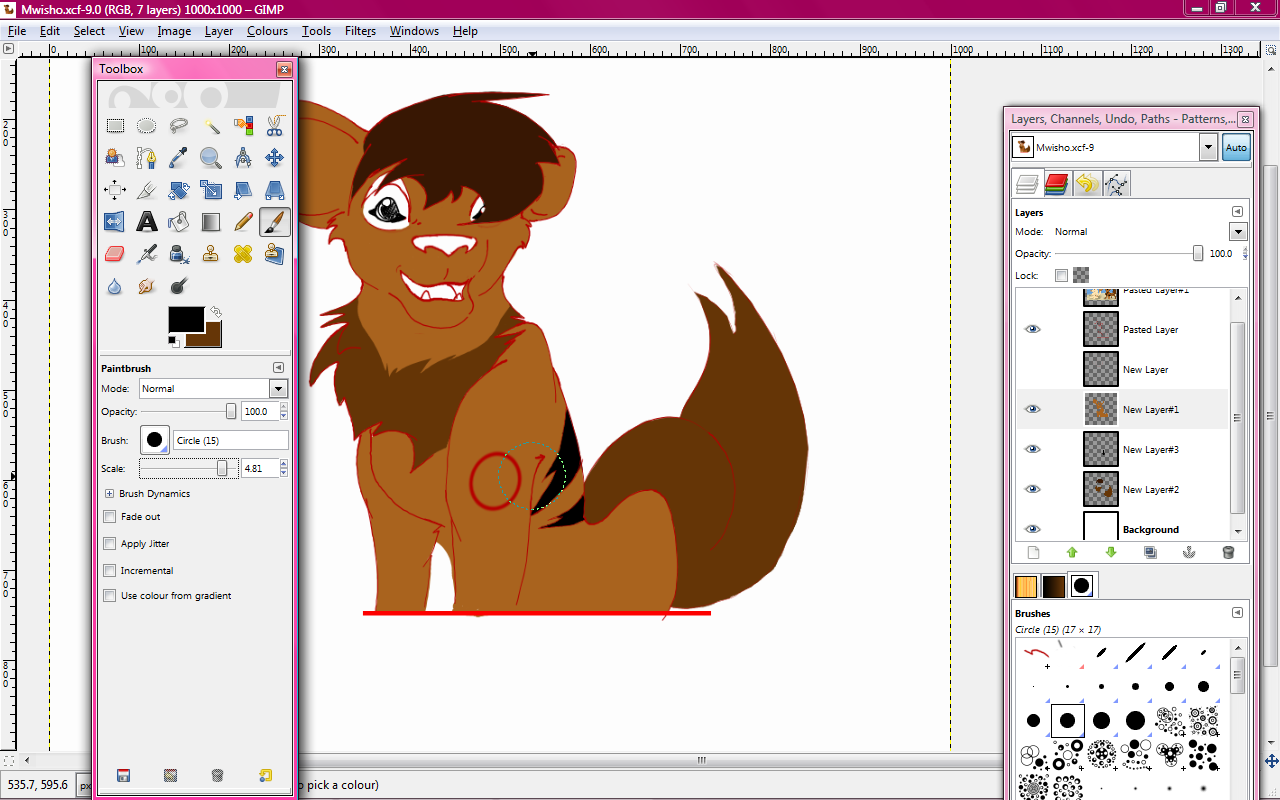Select the New Layer#3 layer

tap(1150, 450)
